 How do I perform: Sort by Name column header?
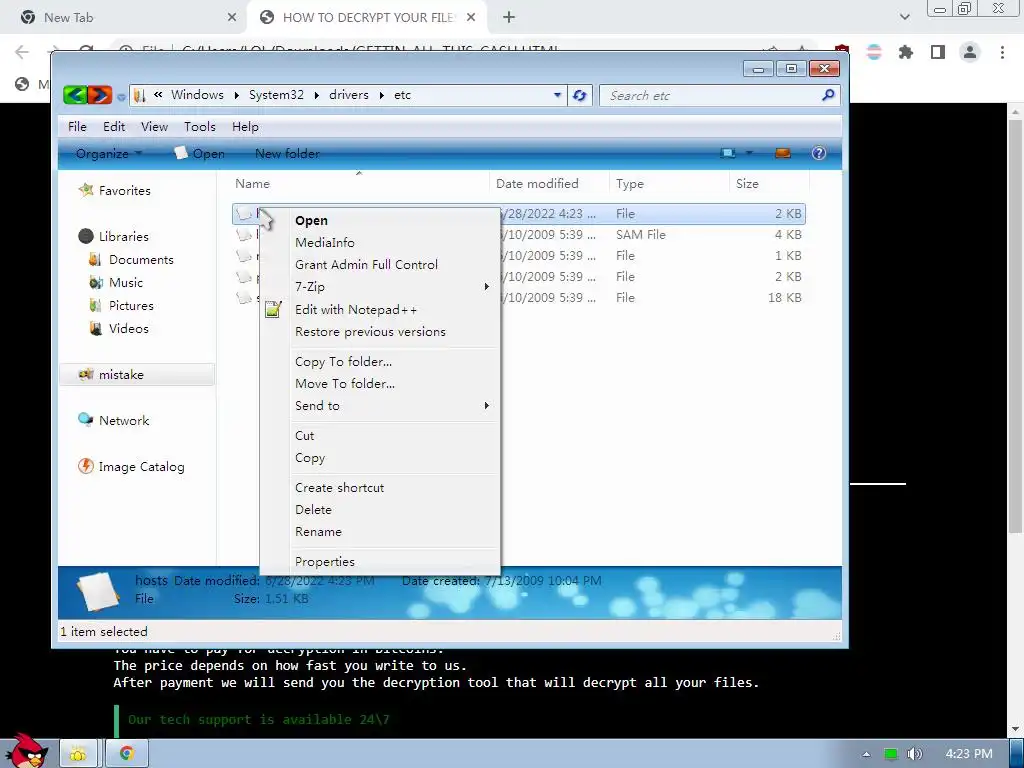coord(359,184)
